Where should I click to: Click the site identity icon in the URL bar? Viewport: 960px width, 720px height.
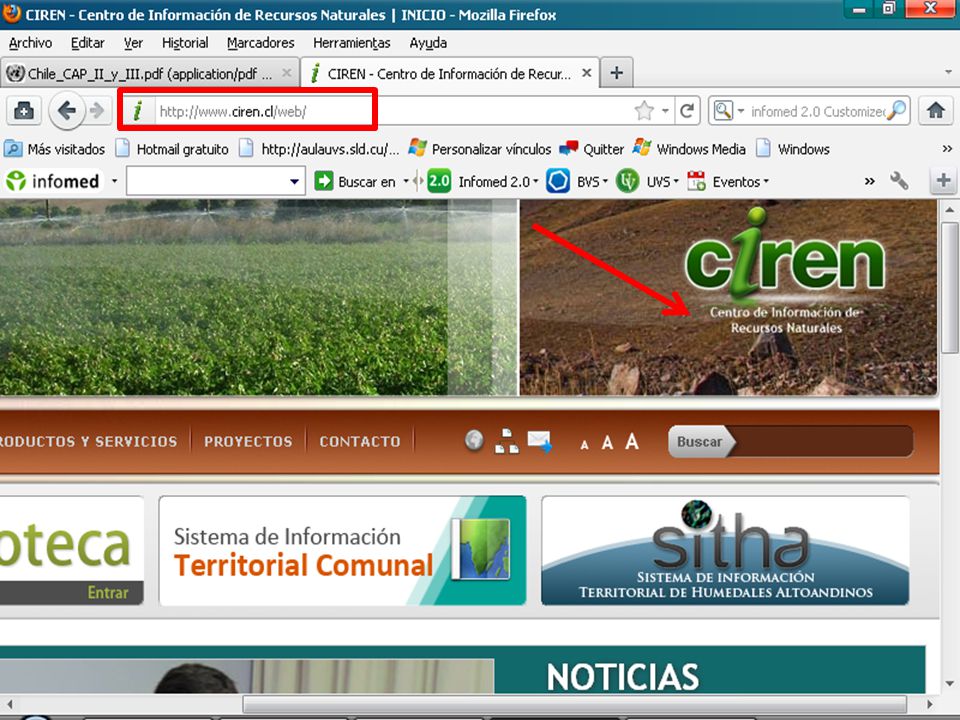click(x=138, y=111)
